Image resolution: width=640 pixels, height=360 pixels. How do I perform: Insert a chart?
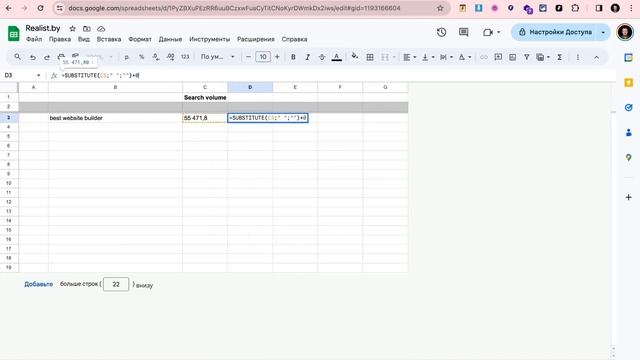[512, 57]
